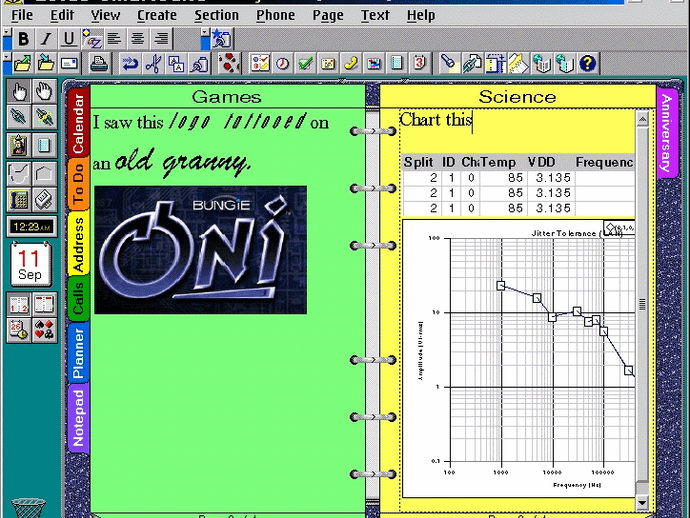The image size is (690, 518).
Task: Open the main icon bar dropdown arrow
Action: coord(6,58)
